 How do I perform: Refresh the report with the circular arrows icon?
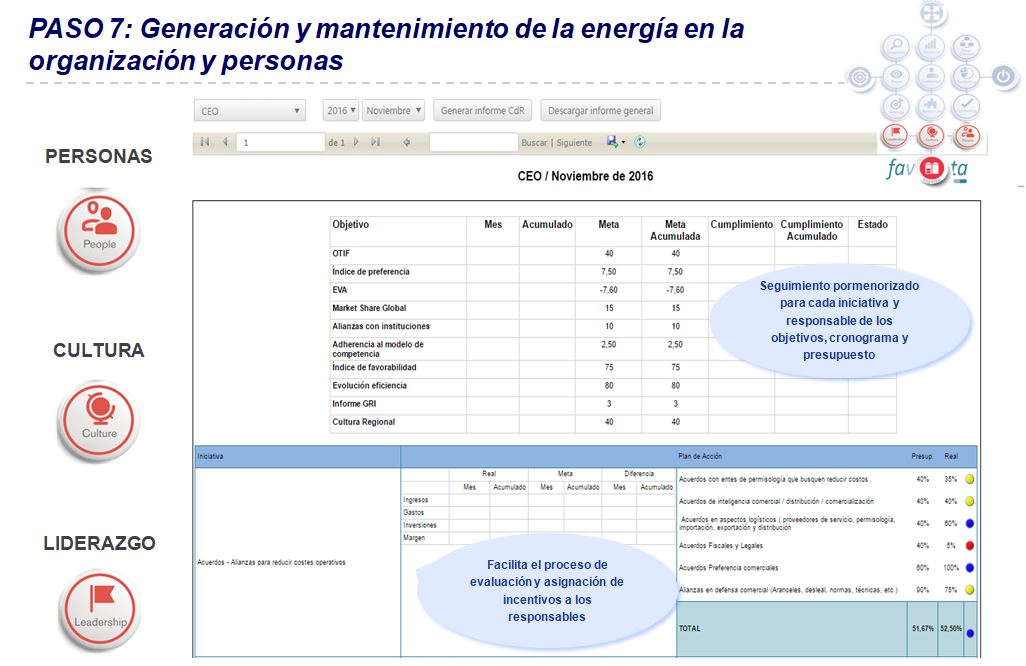640,142
